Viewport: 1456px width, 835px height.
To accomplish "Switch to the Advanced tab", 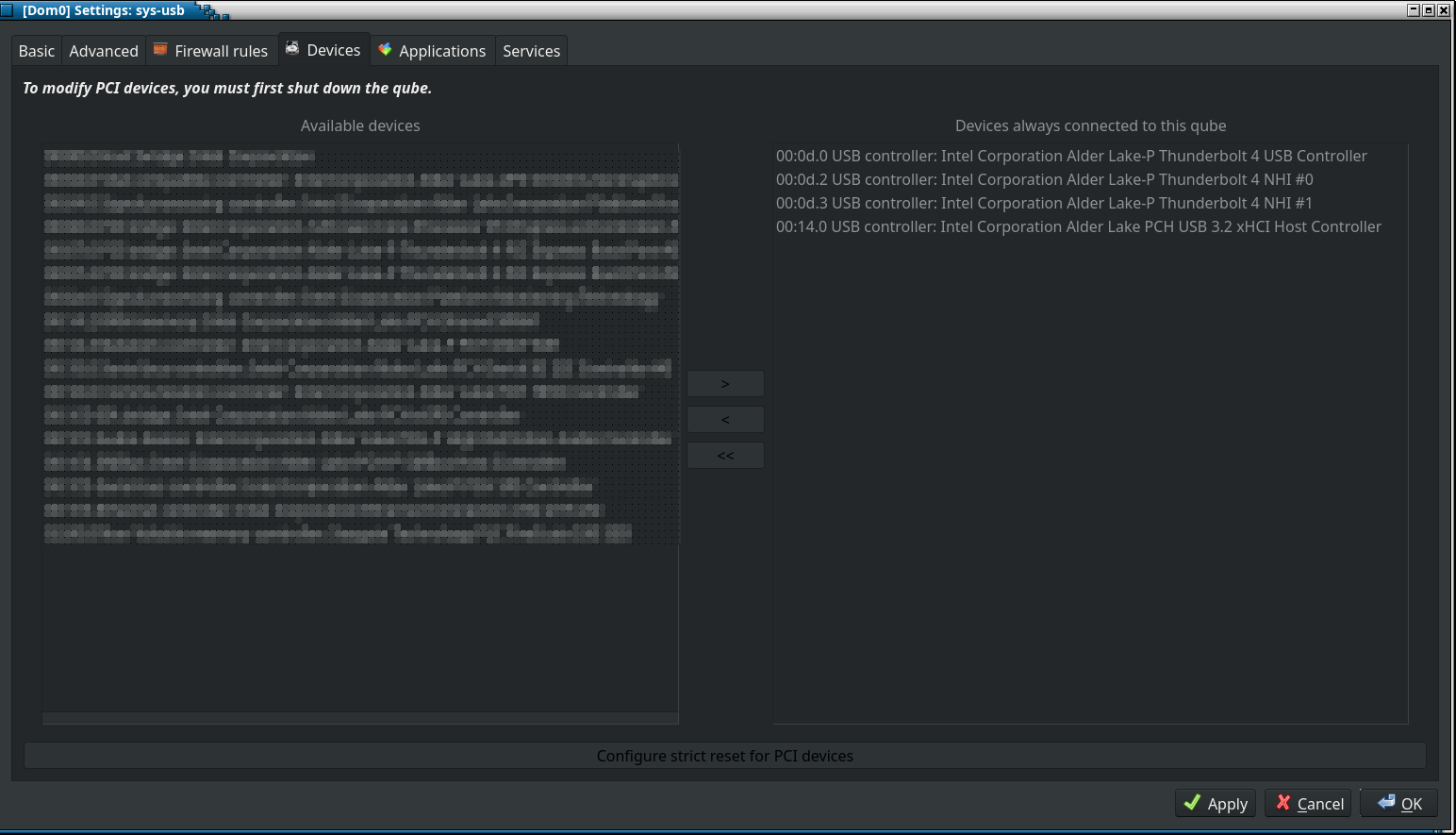I will click(x=104, y=51).
